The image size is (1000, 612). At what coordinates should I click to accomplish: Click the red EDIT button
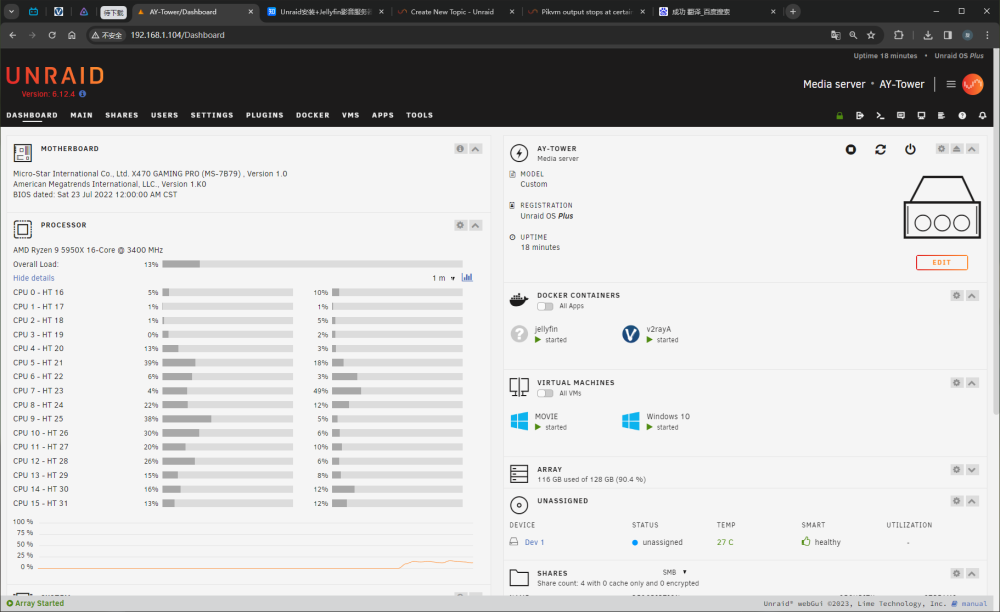click(941, 263)
